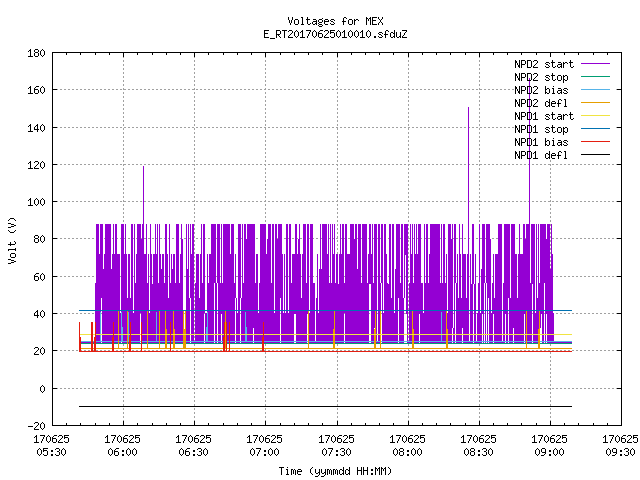This screenshot has height=480, width=640.
Task: Click the blue NPD1 stop legend line
Action: click(x=596, y=129)
